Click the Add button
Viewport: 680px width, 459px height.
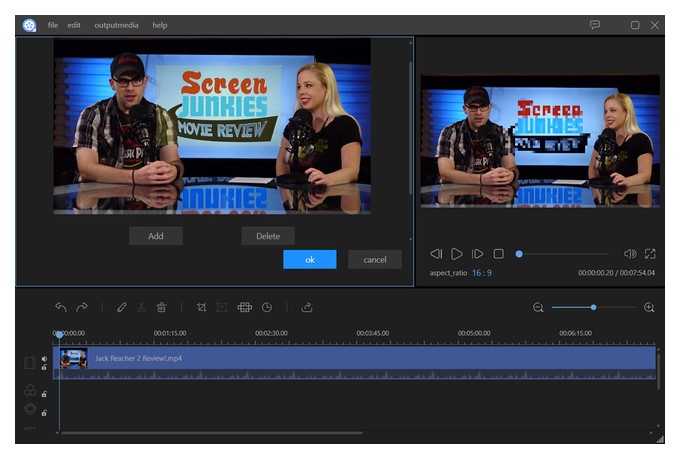(x=156, y=236)
